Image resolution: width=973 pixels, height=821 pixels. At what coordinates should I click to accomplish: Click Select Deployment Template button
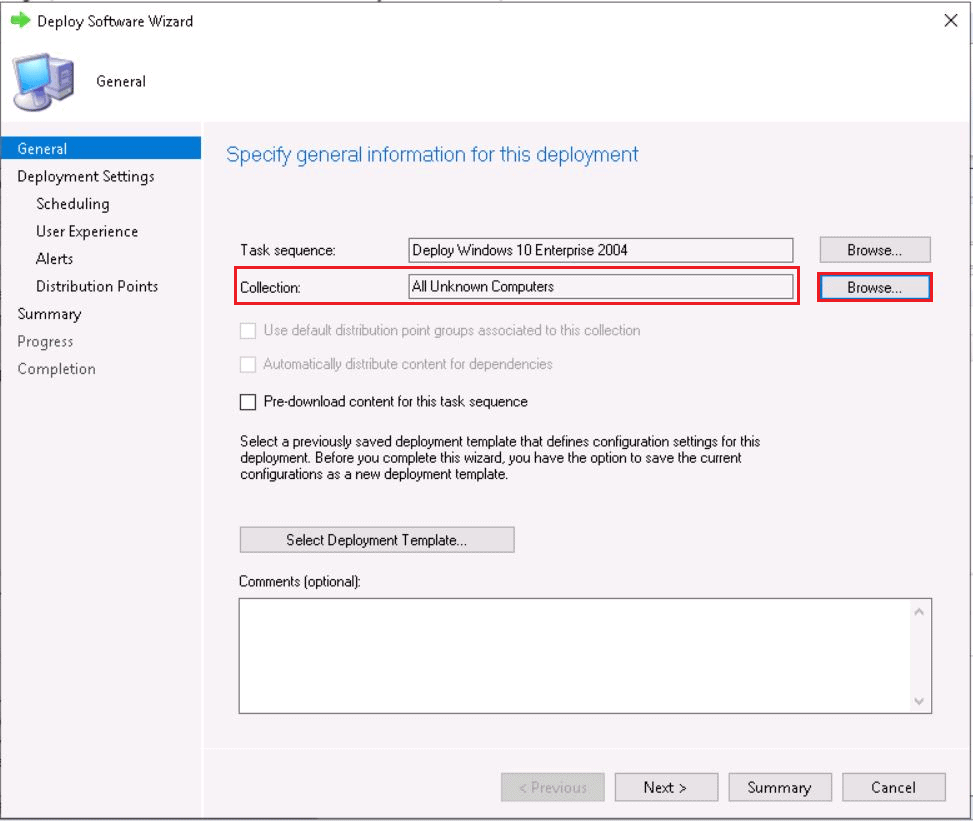tap(377, 540)
